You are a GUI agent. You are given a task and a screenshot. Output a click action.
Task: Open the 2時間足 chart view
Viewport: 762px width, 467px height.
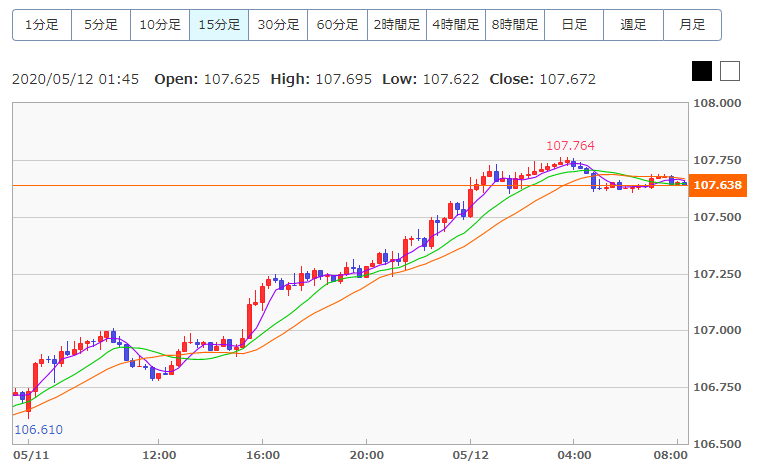tap(397, 24)
